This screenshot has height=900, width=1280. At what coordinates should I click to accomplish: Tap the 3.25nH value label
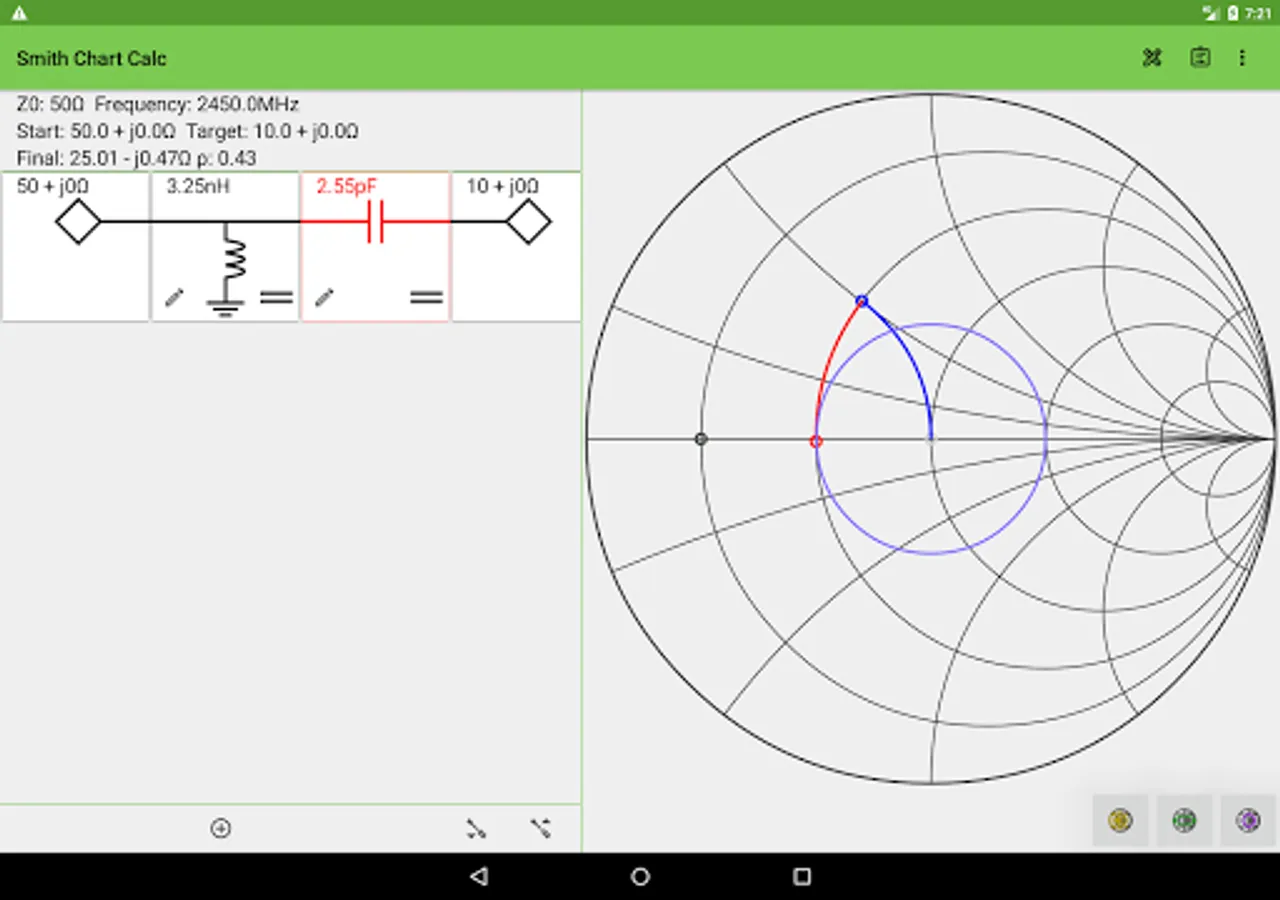pos(200,186)
